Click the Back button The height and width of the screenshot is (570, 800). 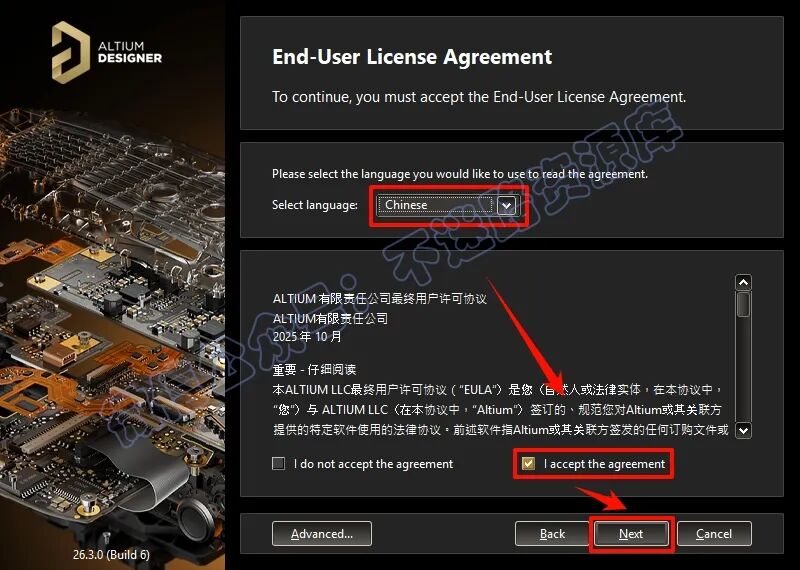point(552,534)
